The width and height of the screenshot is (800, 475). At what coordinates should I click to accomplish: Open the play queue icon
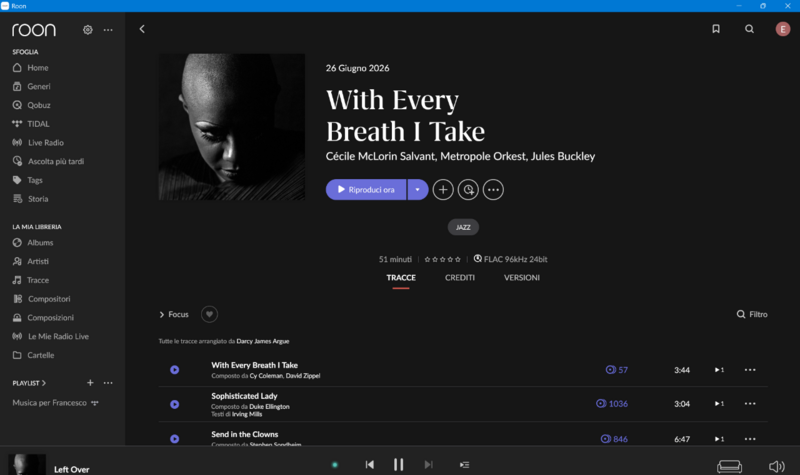(x=464, y=465)
